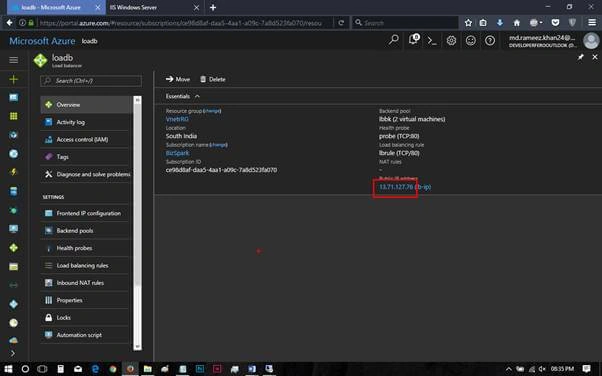
Task: Open the BizSpark subscription link
Action: (177, 153)
